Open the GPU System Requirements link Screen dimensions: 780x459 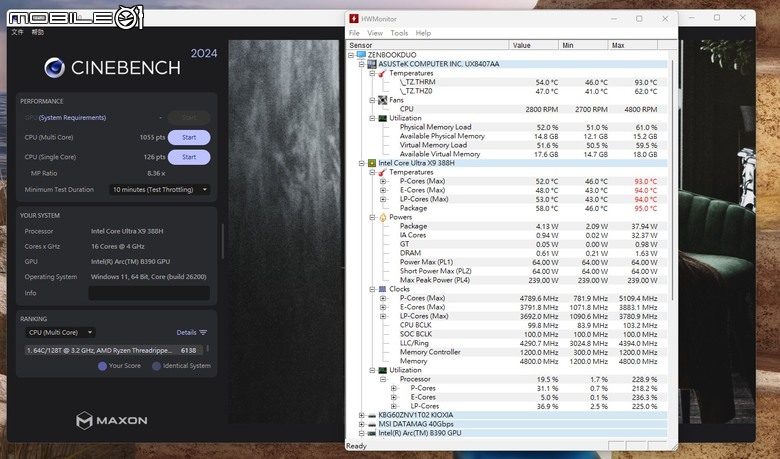(x=72, y=118)
